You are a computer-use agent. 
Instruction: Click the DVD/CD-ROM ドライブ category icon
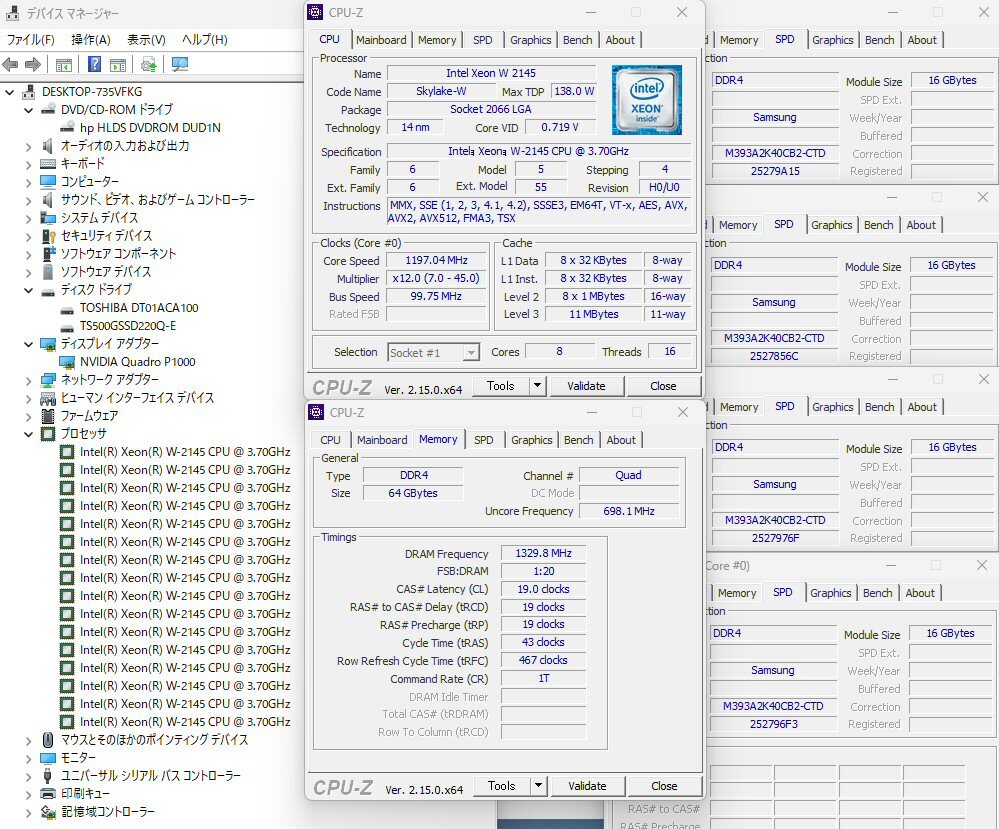pyautogui.click(x=48, y=110)
